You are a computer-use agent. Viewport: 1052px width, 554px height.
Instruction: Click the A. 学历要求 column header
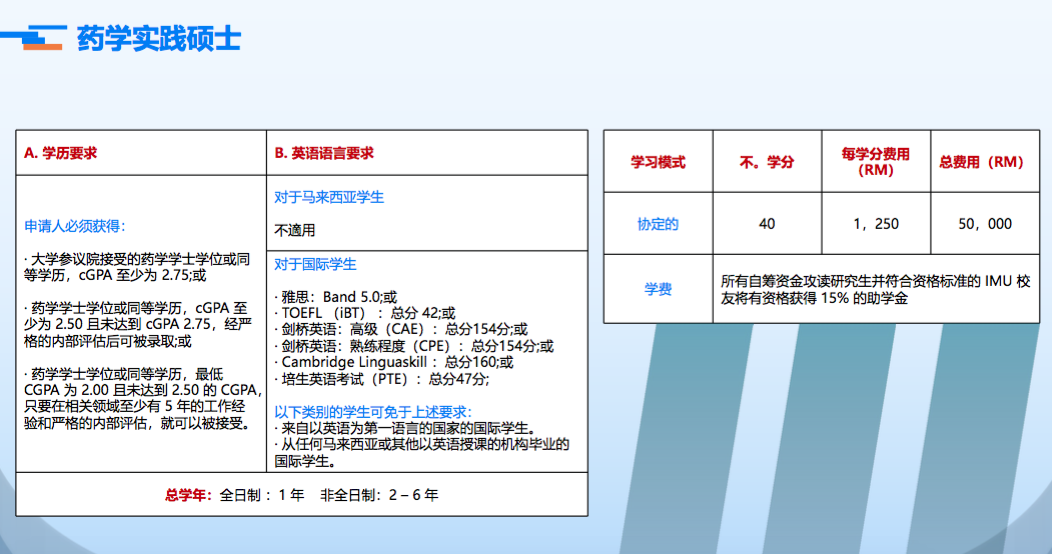(61, 153)
